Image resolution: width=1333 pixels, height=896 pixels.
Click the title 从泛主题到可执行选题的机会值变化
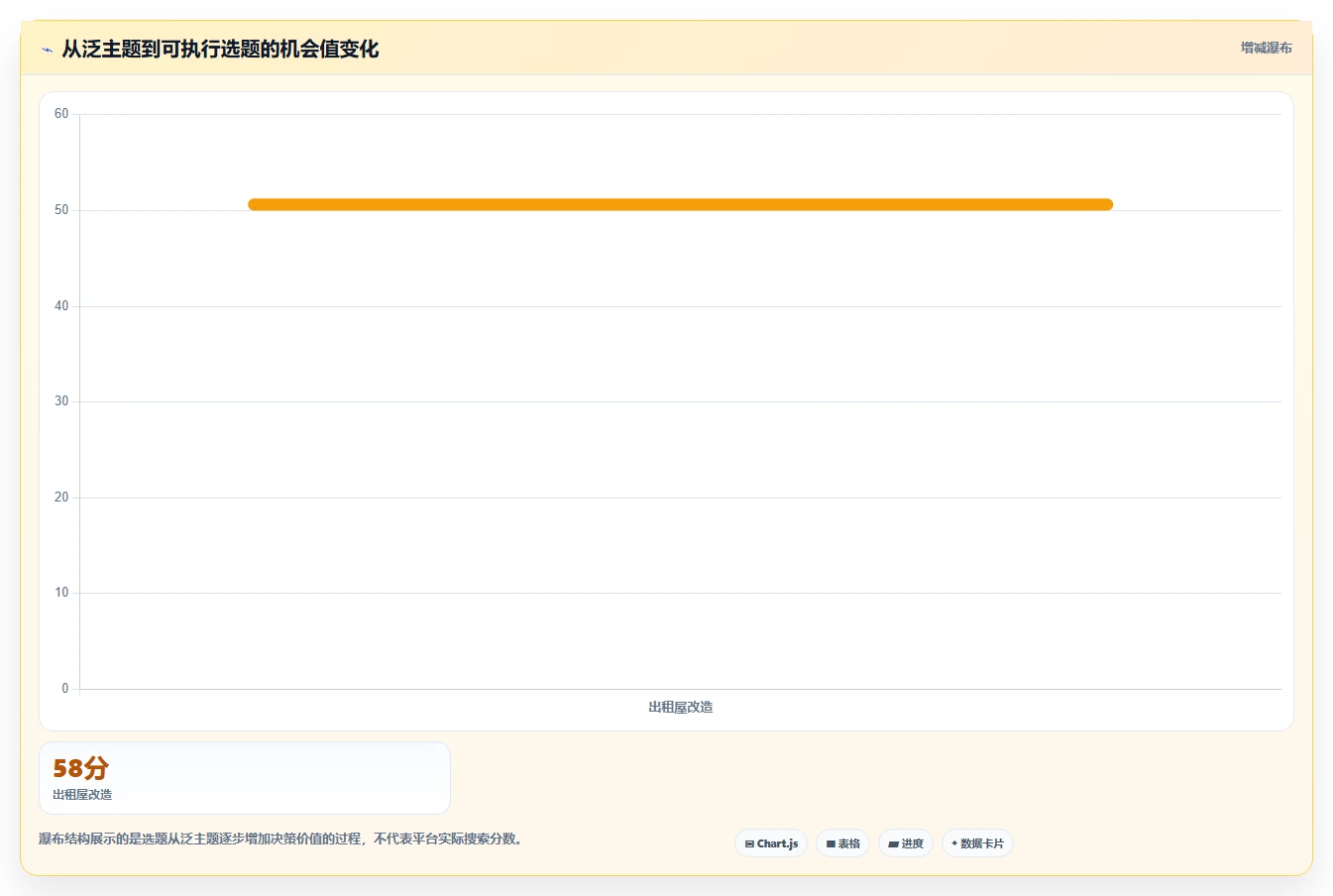pyautogui.click(x=220, y=49)
